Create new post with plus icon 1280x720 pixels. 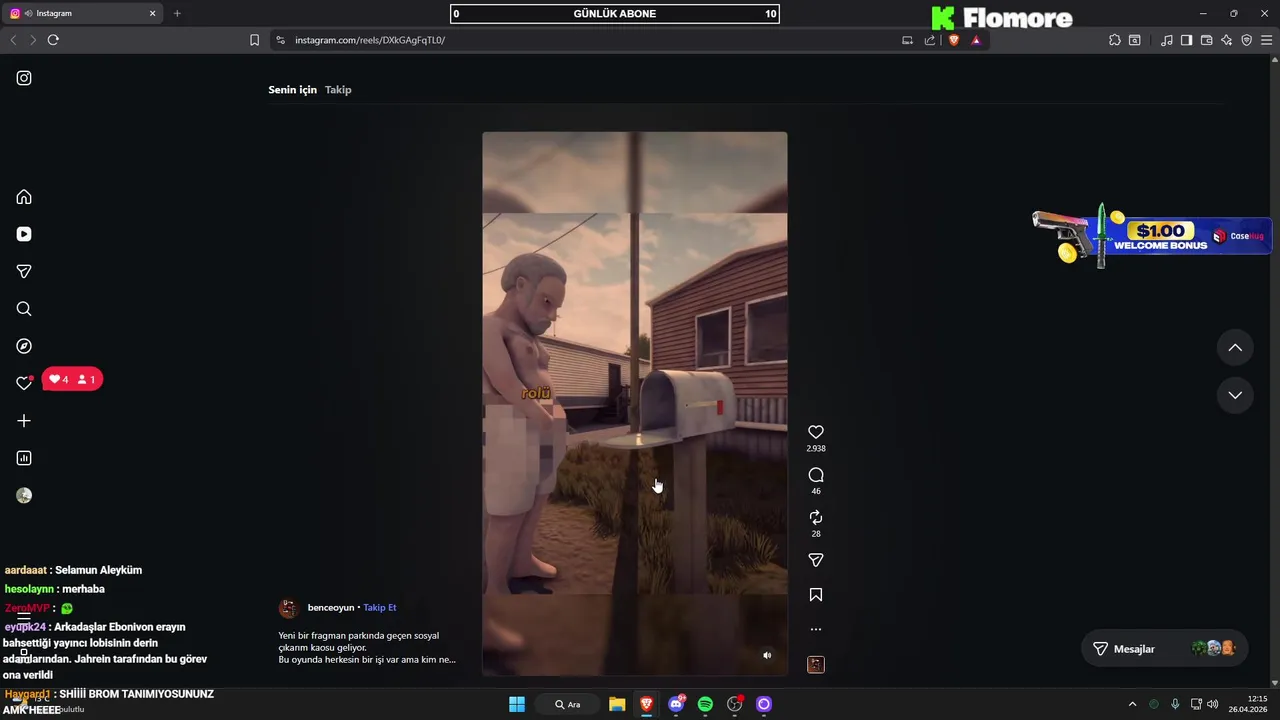pyautogui.click(x=24, y=421)
